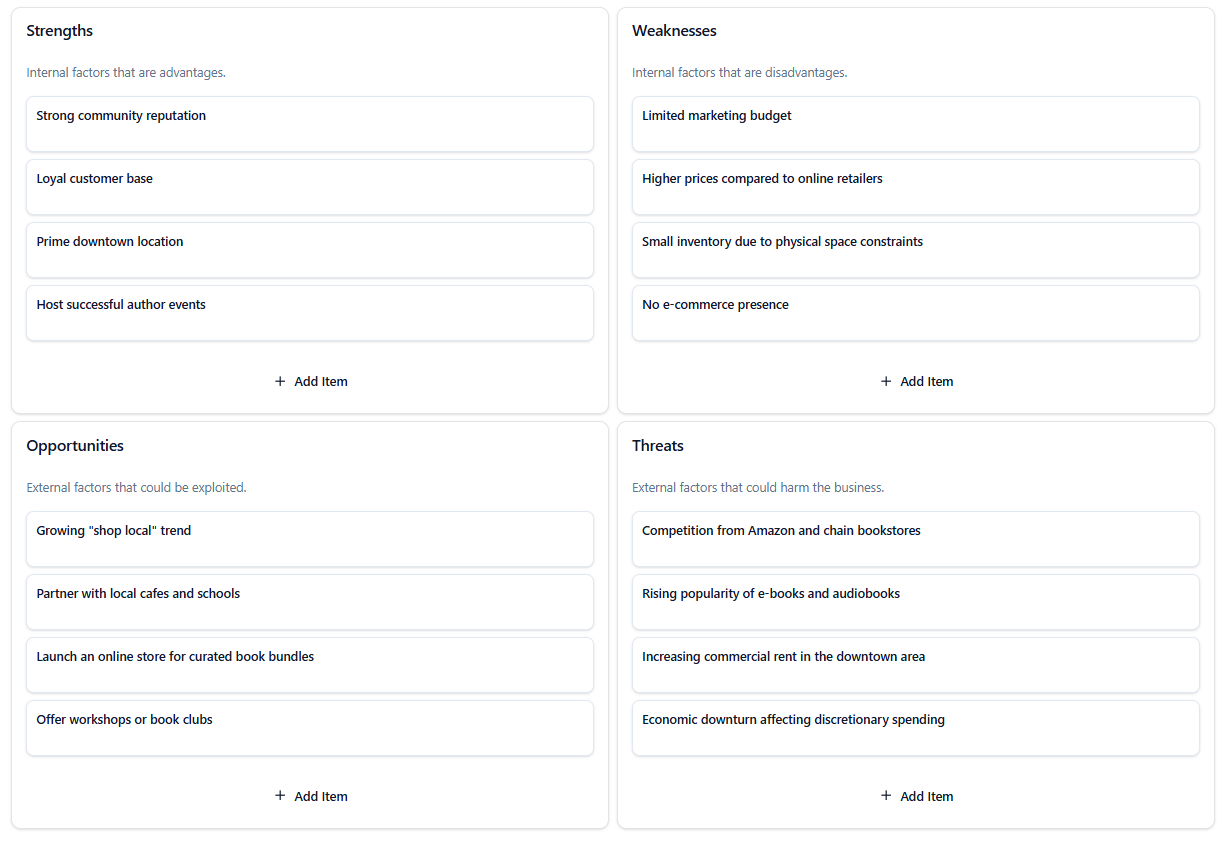Edit "Rising popularity of e-books and audiobooks"

771,594
